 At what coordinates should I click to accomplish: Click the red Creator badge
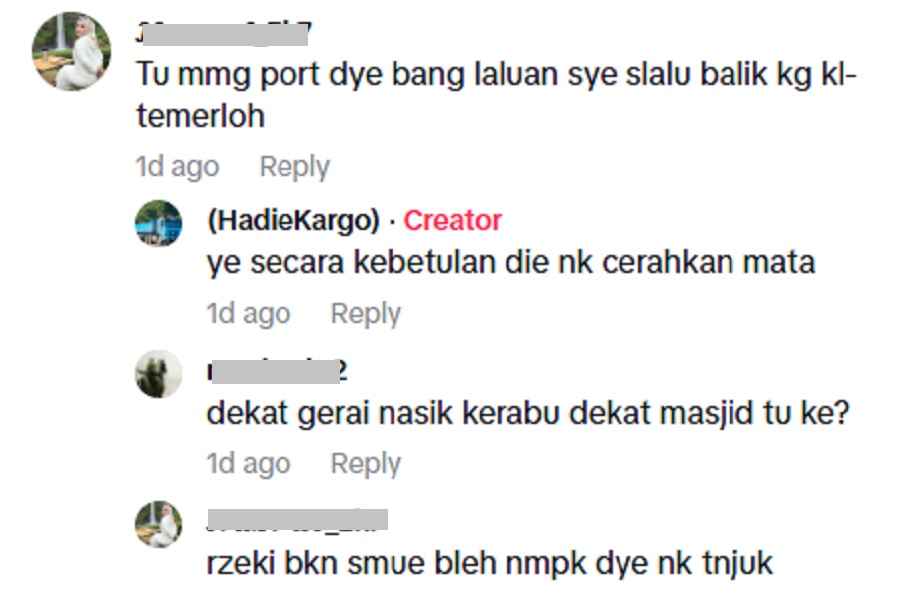(x=452, y=220)
